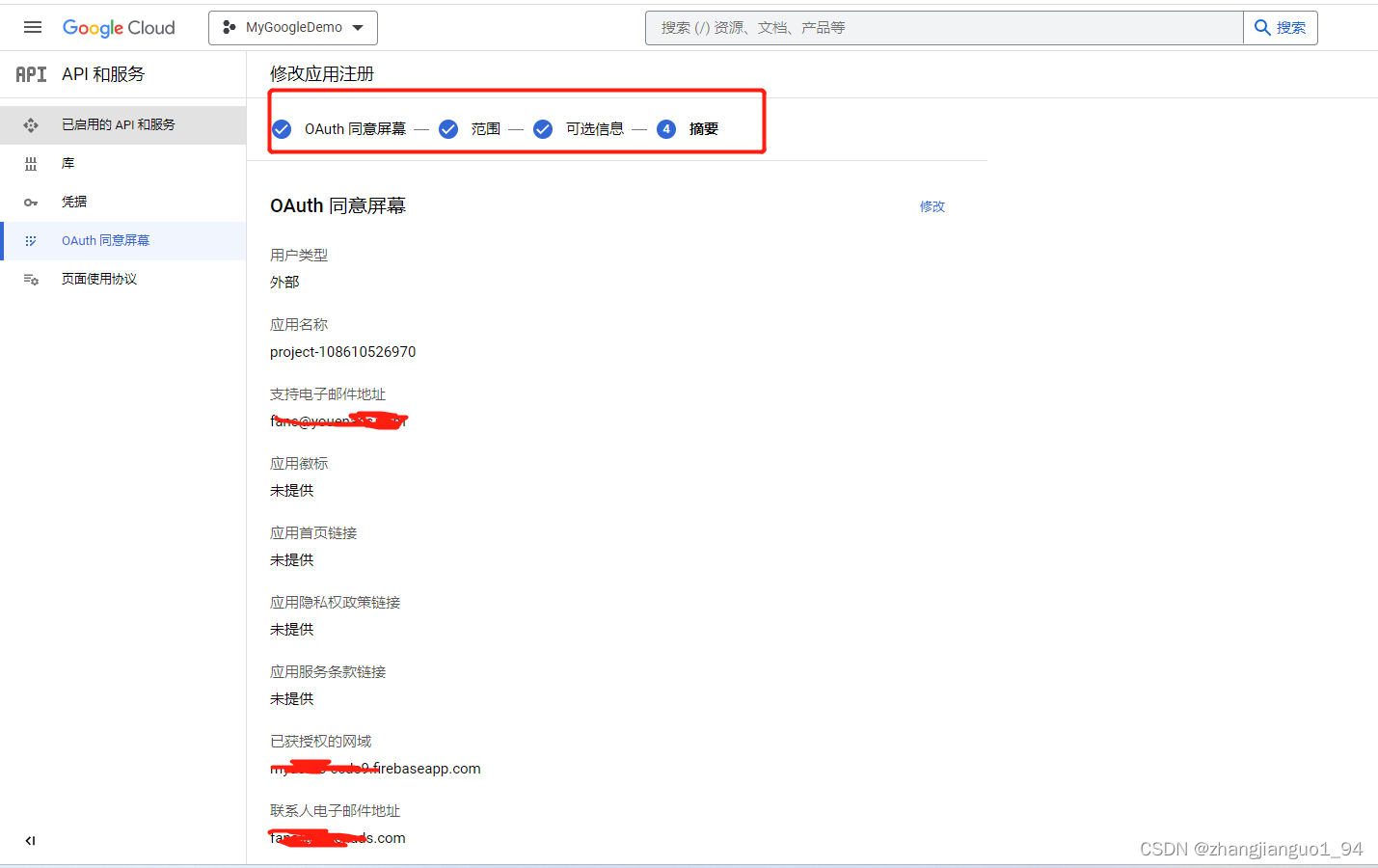The height and width of the screenshot is (868, 1378).
Task: Click the magnifier icon in the 搜索 button
Action: coord(1262,27)
